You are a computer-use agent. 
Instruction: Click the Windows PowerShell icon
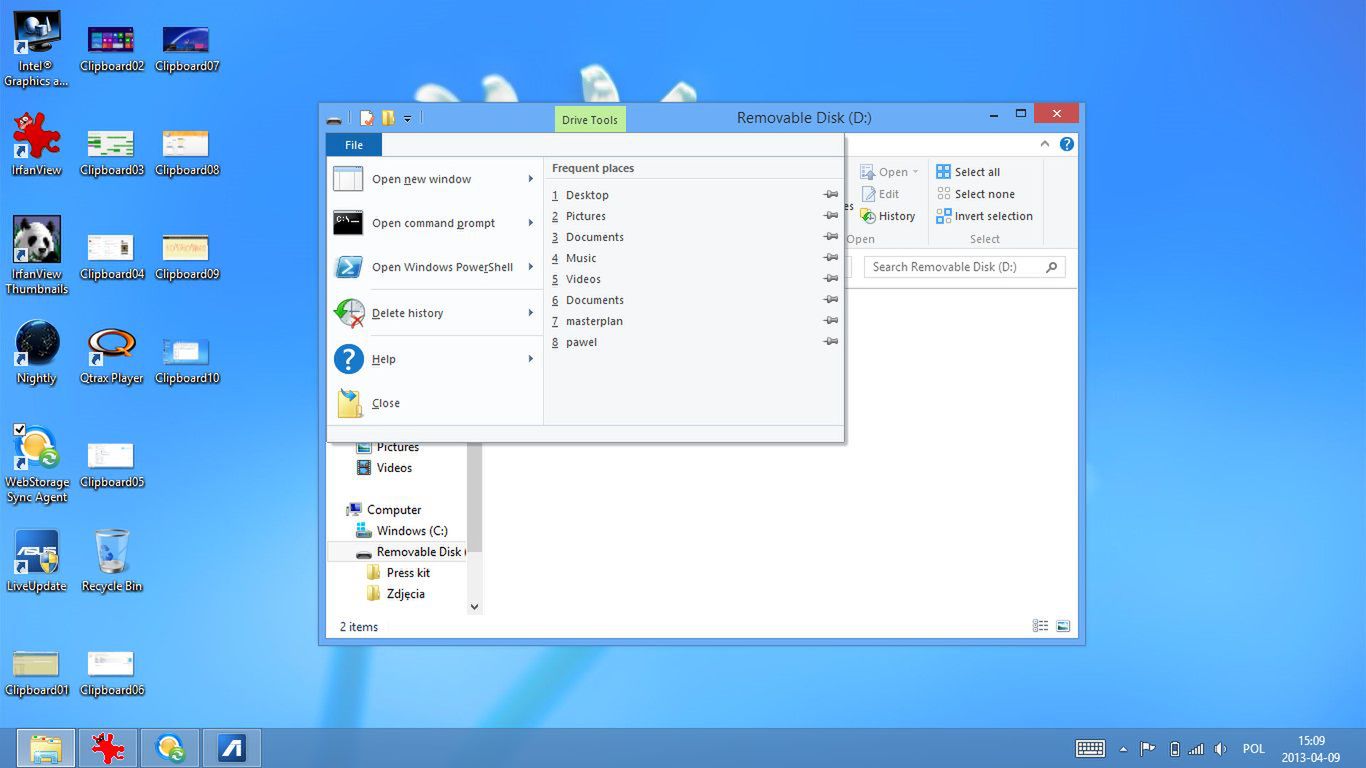(x=348, y=267)
